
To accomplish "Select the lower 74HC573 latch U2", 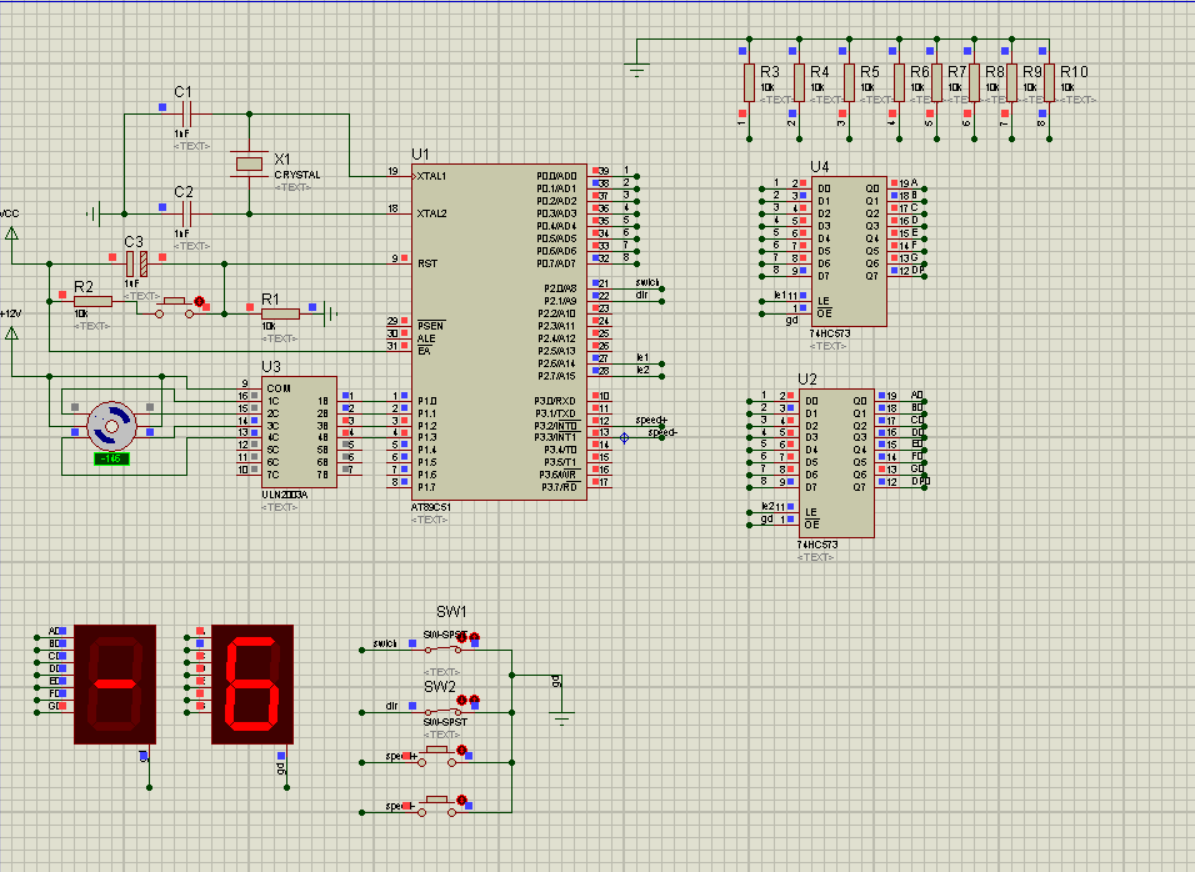I will pos(836,462).
